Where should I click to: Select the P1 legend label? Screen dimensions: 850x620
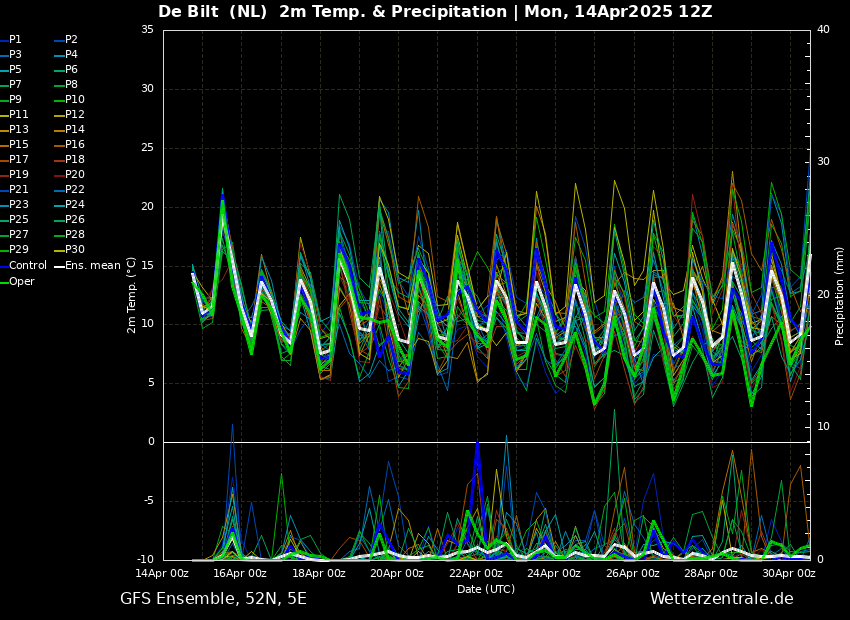tap(15, 40)
